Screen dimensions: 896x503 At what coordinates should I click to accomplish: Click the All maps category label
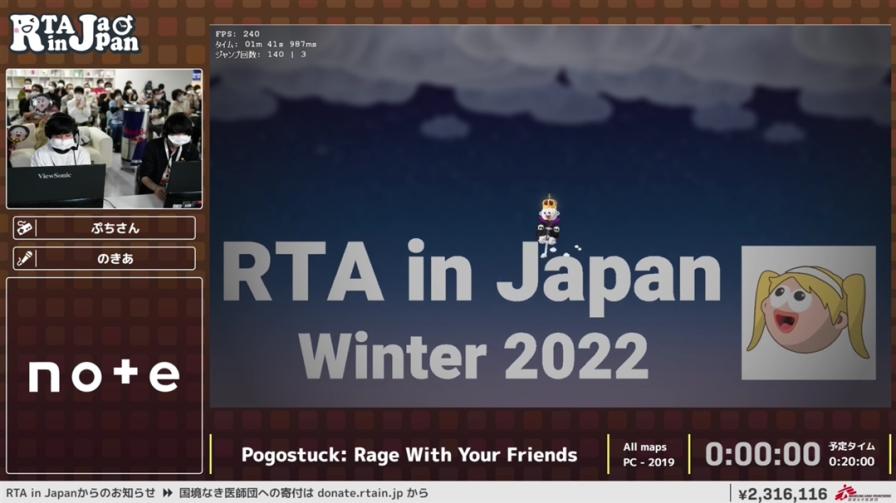click(x=645, y=447)
